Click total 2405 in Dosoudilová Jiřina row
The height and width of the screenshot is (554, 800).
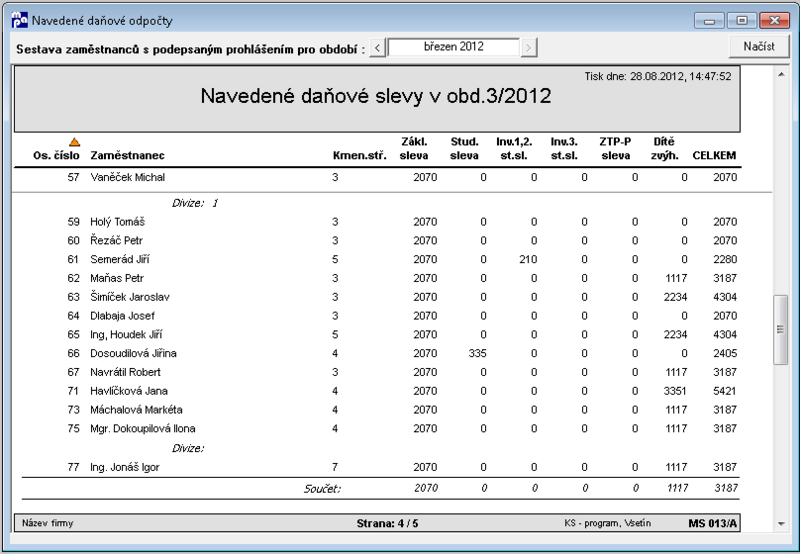725,354
